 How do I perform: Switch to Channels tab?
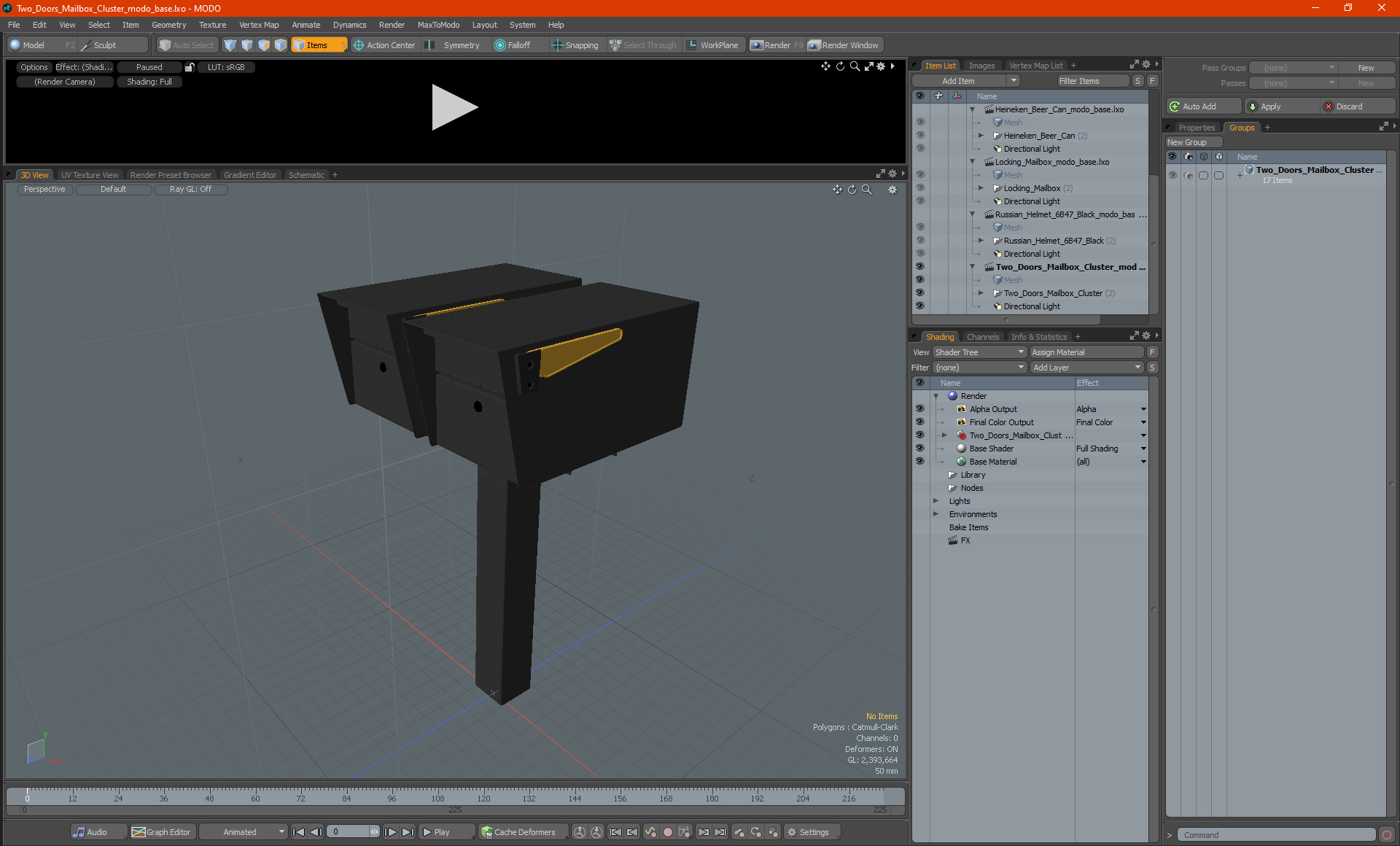click(983, 337)
